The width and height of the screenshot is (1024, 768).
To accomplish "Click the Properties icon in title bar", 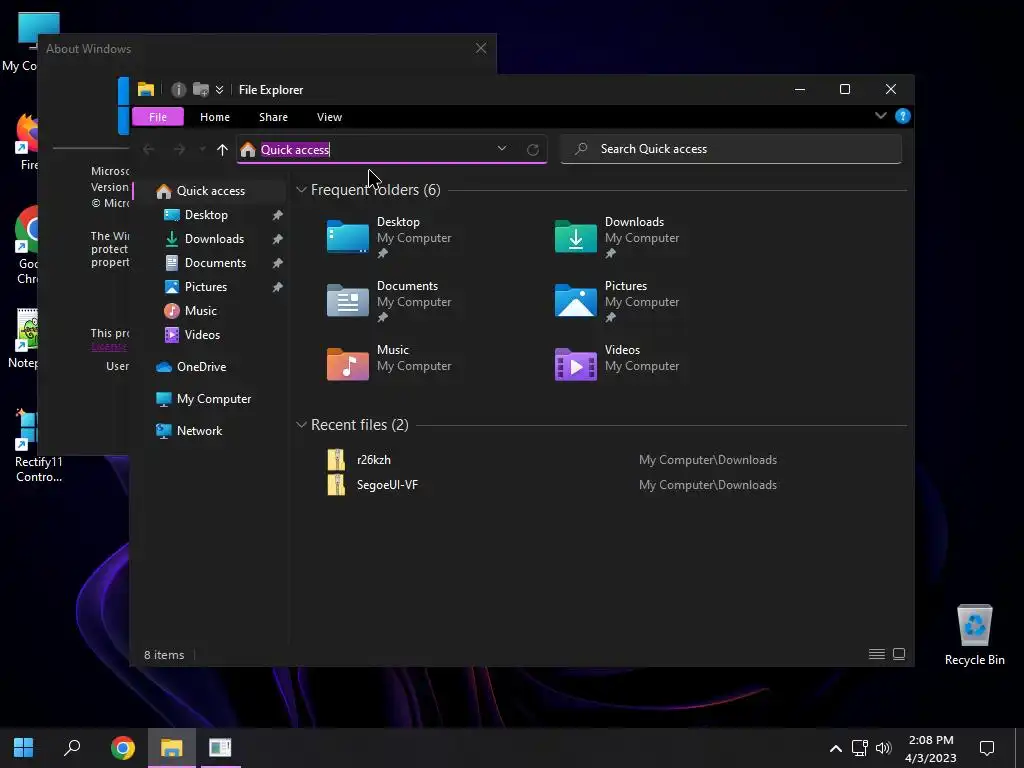I will 178,89.
